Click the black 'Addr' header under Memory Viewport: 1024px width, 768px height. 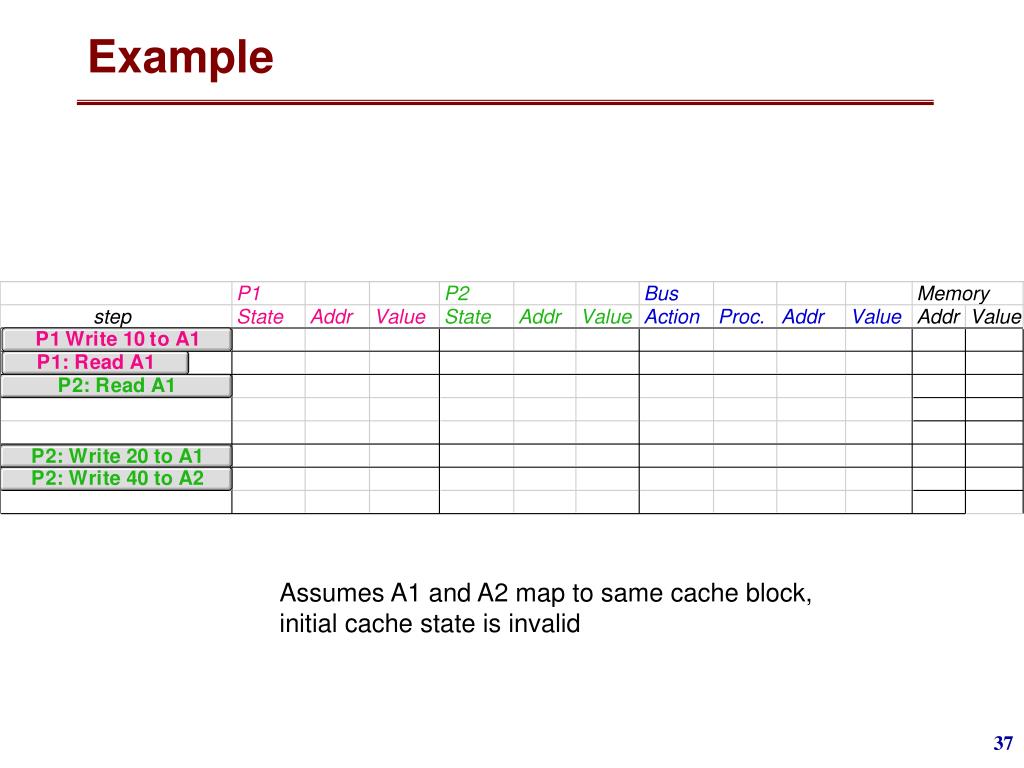click(938, 317)
